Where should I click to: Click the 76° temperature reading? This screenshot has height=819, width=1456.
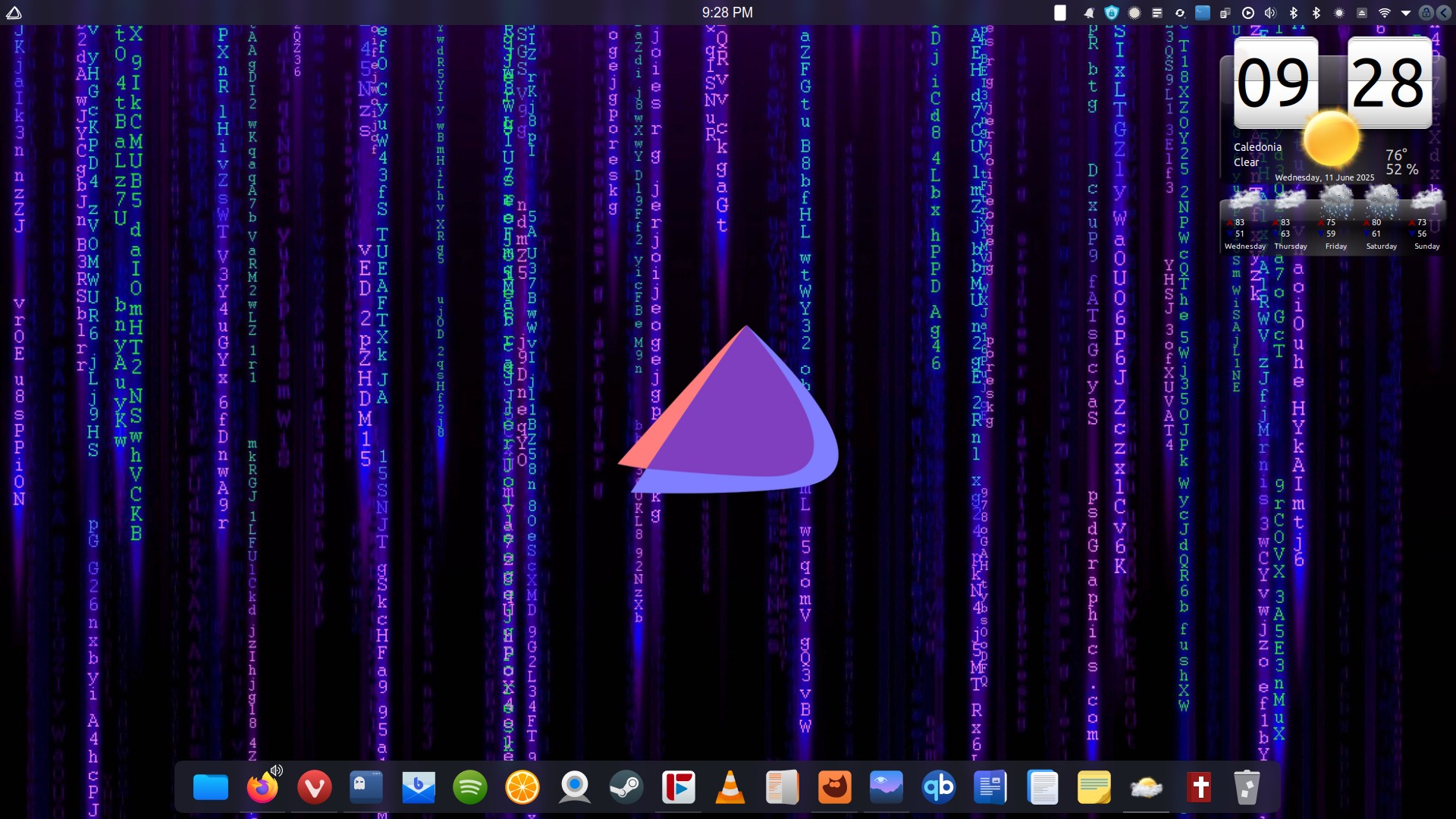[x=1396, y=155]
